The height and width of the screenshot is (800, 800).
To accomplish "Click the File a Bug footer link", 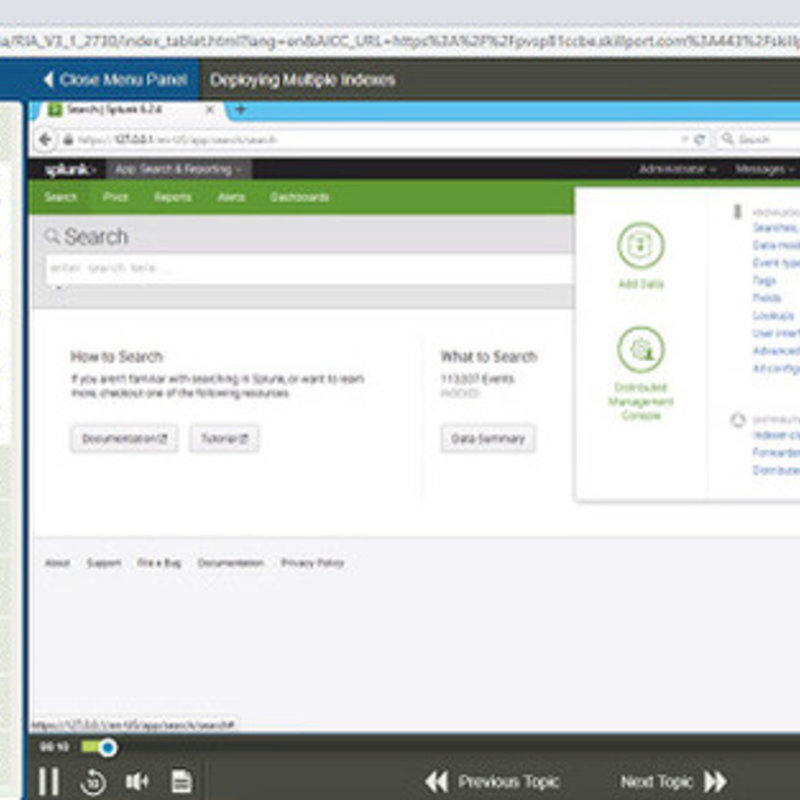I will click(x=159, y=563).
